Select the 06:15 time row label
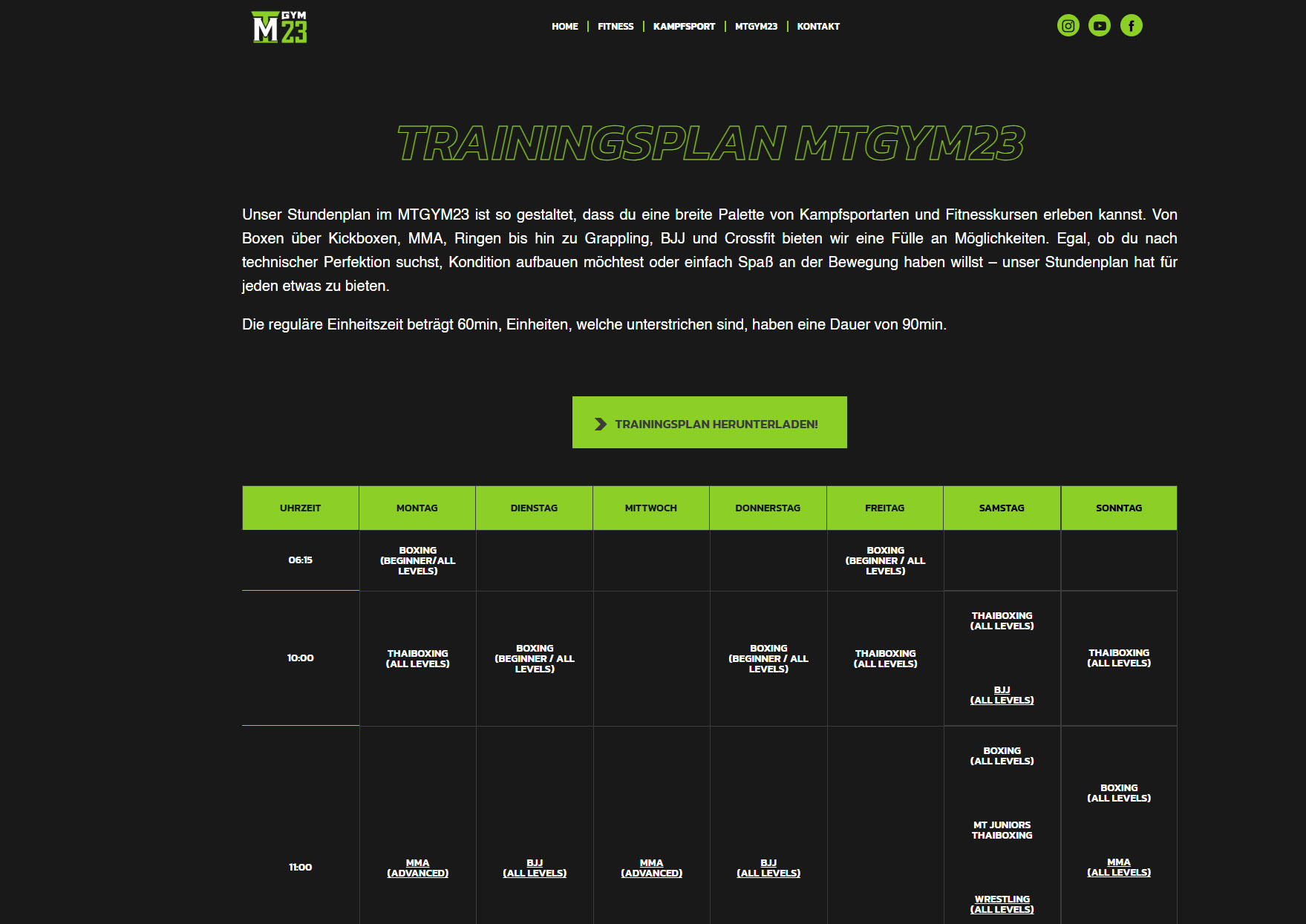The height and width of the screenshot is (924, 1306). tap(300, 560)
